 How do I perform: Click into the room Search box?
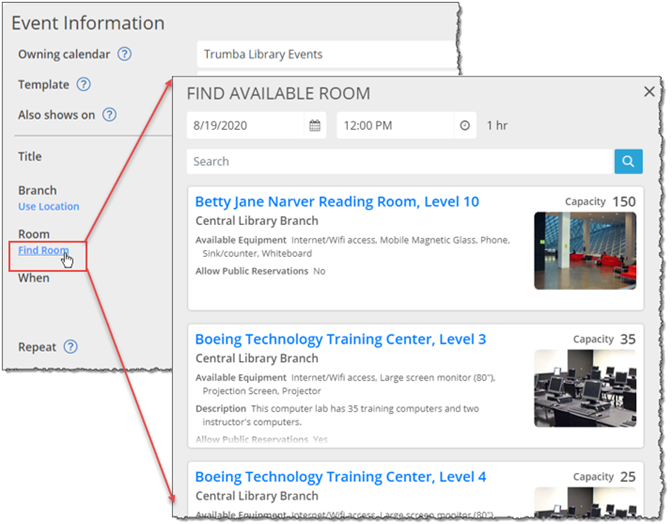[x=400, y=162]
